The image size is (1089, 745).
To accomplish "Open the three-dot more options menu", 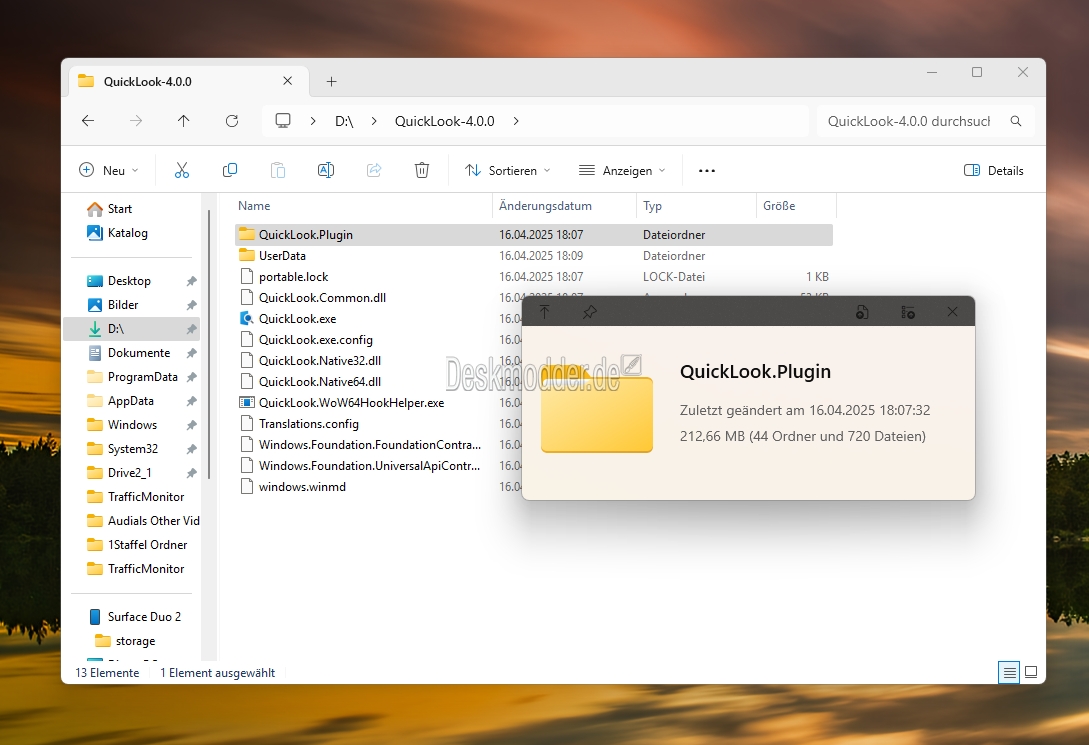I will pyautogui.click(x=707, y=171).
